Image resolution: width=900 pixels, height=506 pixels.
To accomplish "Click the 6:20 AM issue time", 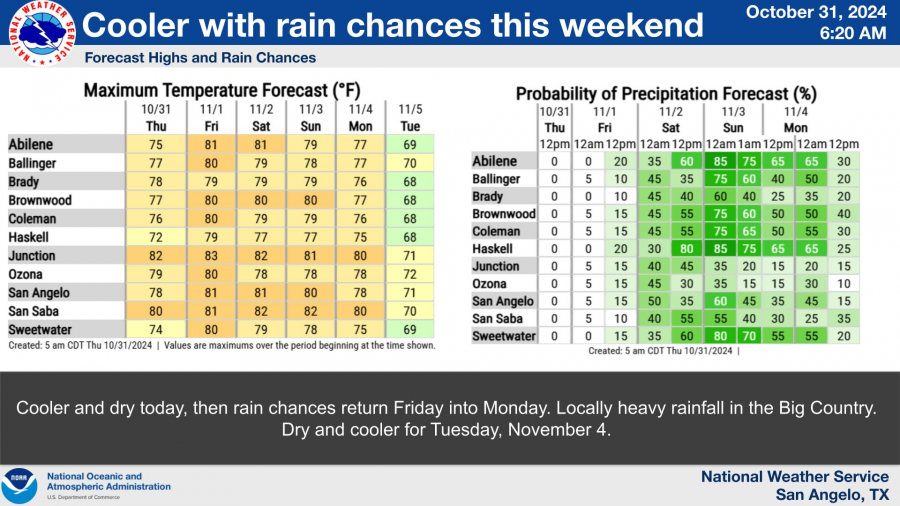I will [x=857, y=33].
